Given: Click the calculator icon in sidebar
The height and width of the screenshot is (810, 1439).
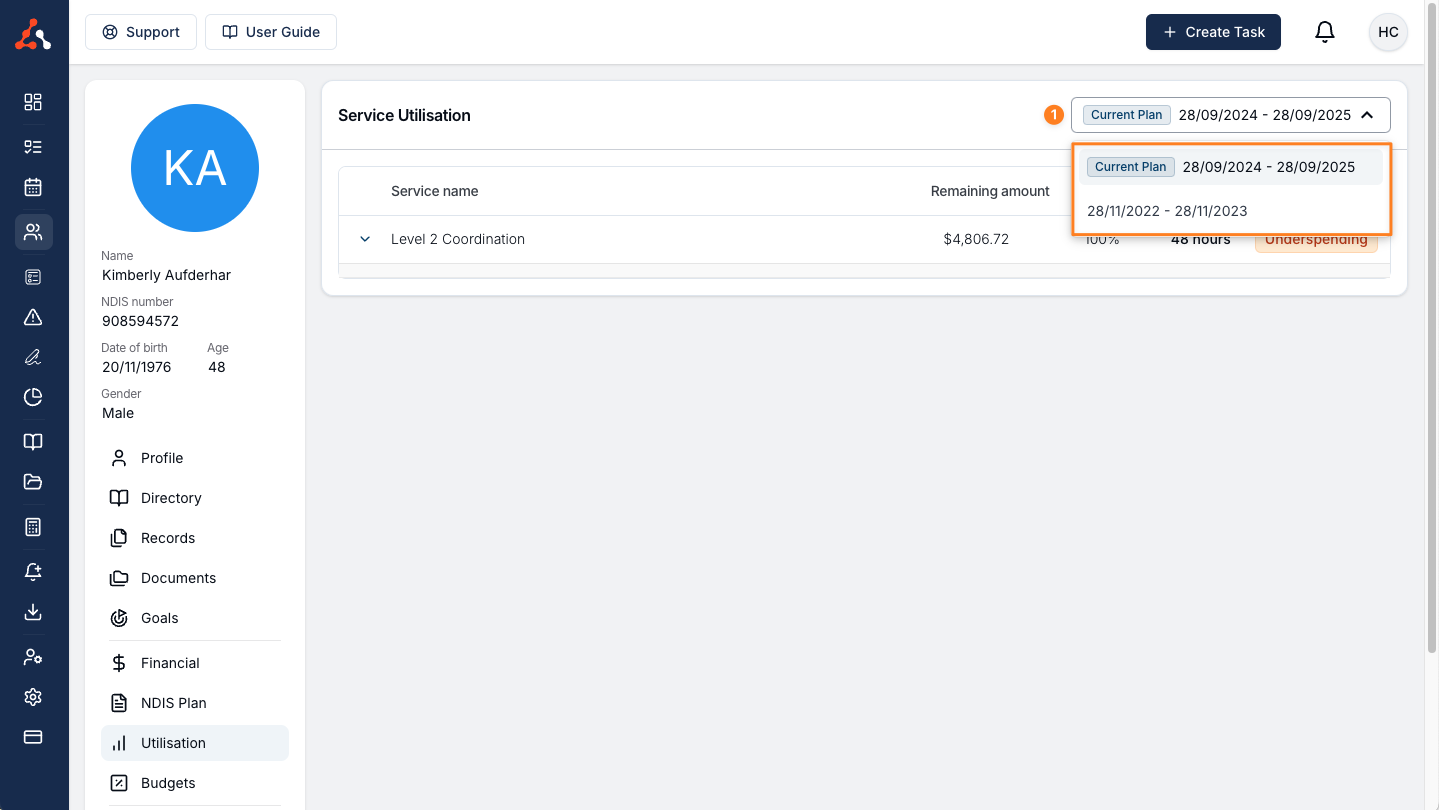Looking at the screenshot, I should 33,527.
